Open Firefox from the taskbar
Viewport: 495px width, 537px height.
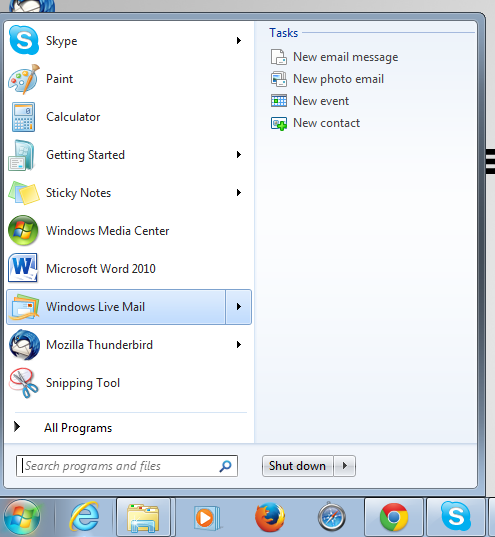point(270,517)
